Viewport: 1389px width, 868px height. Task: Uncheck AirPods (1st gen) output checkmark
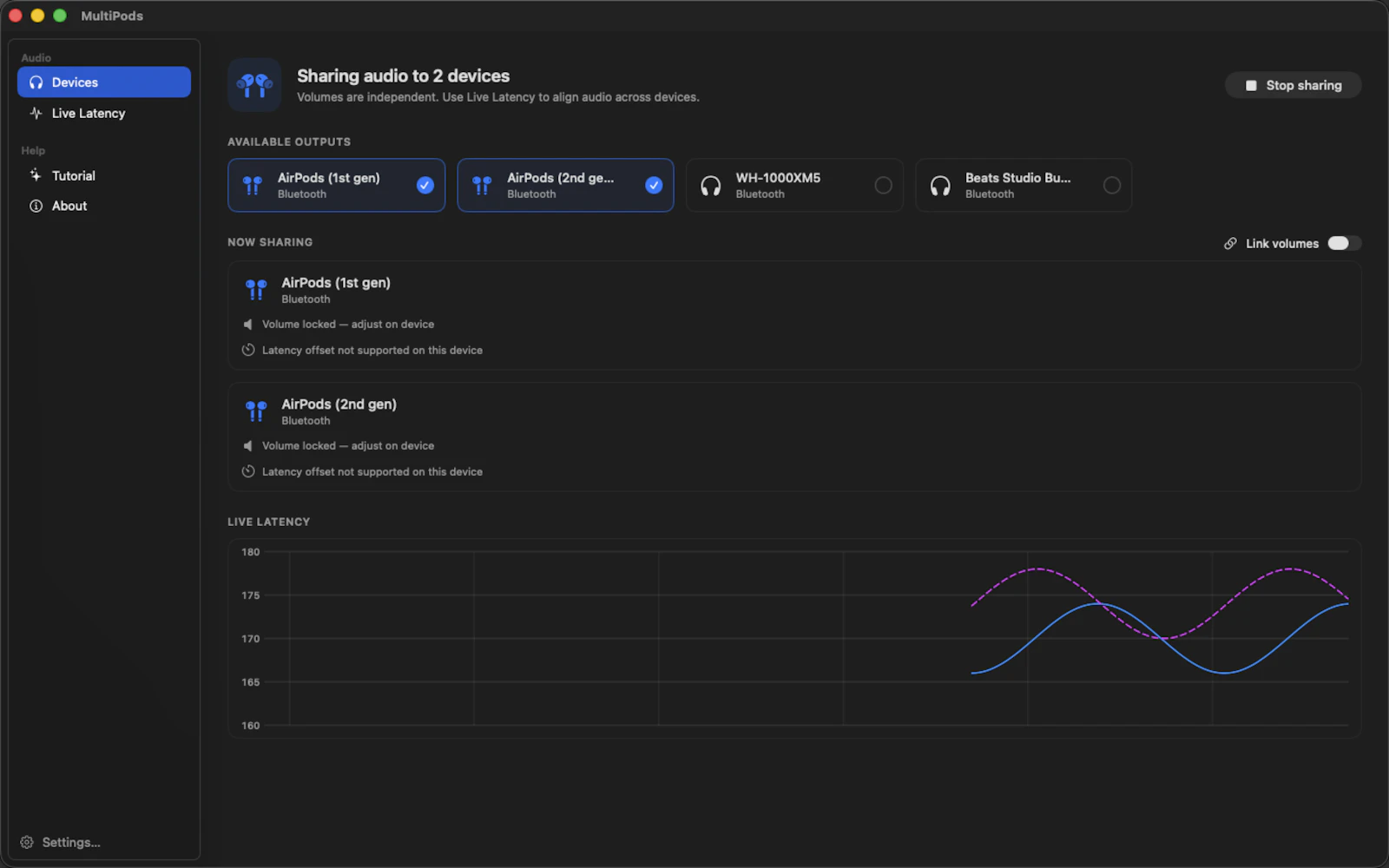(425, 185)
